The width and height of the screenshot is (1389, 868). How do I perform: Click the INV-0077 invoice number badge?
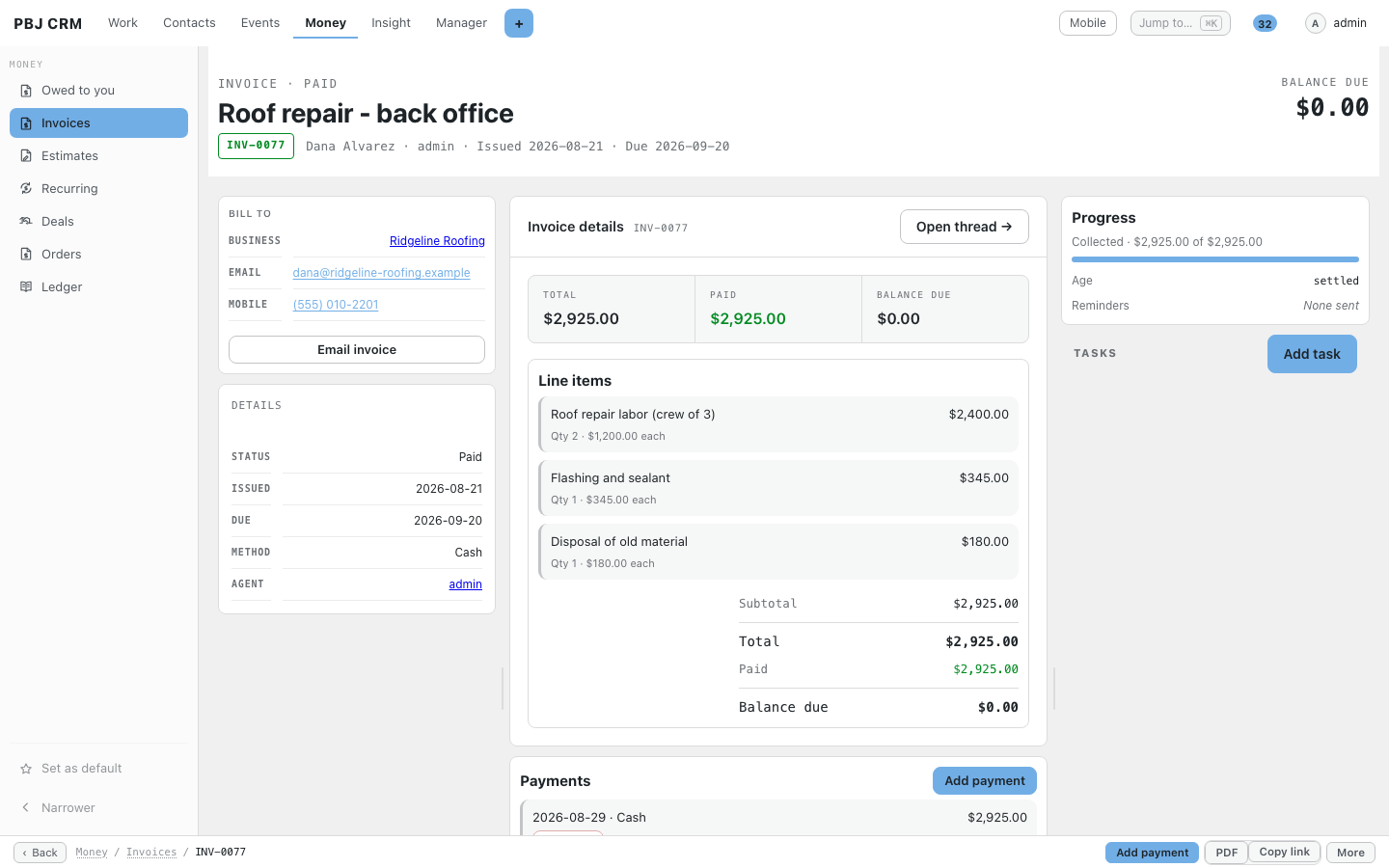[x=256, y=146]
